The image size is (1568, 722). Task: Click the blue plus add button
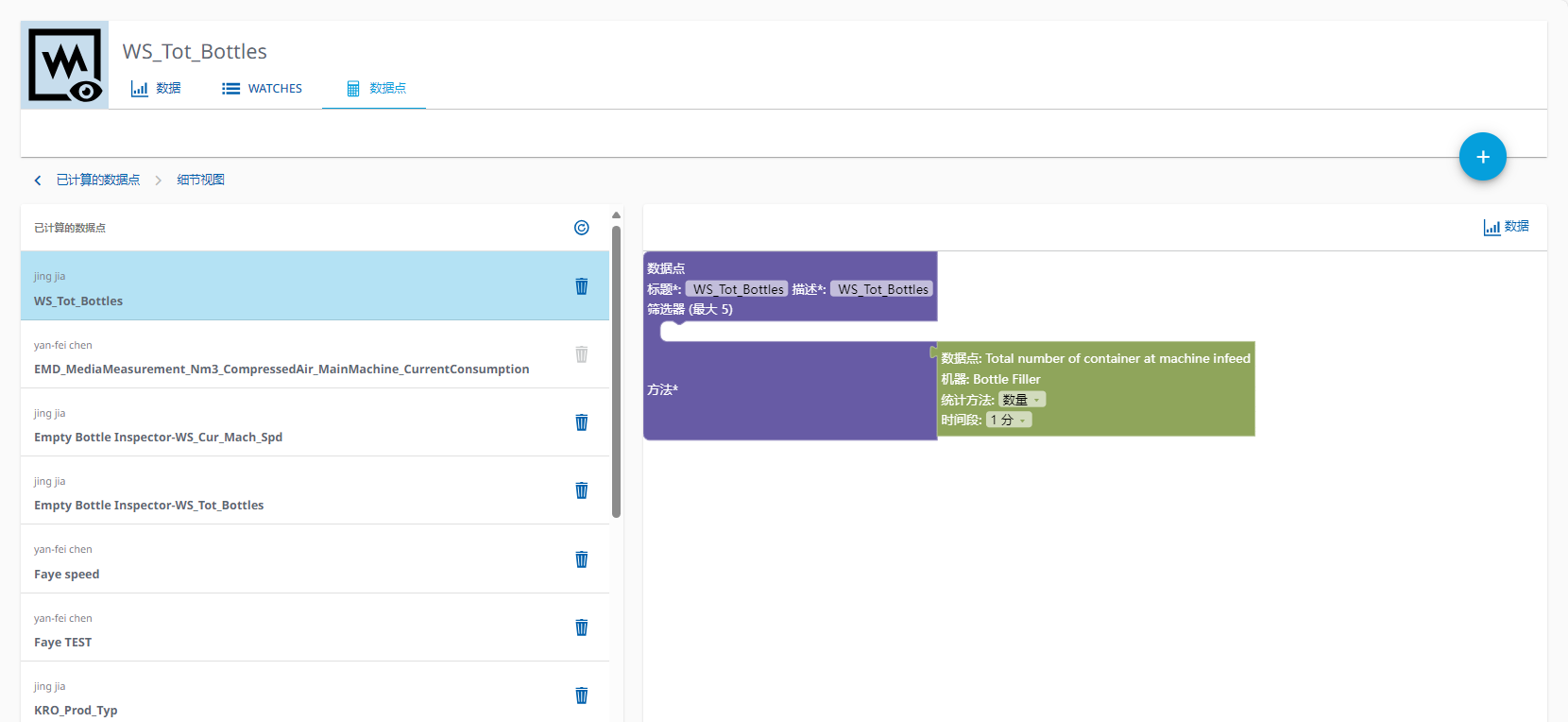point(1482,157)
